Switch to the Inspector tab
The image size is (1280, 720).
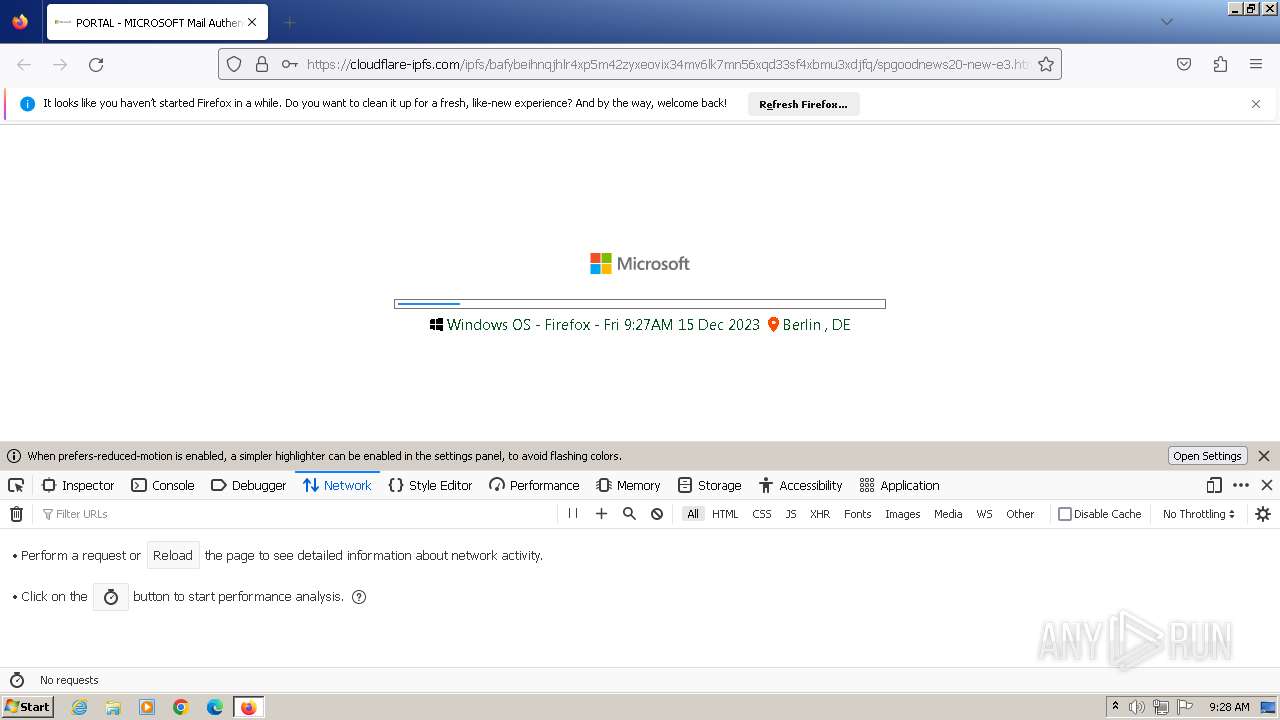point(78,485)
